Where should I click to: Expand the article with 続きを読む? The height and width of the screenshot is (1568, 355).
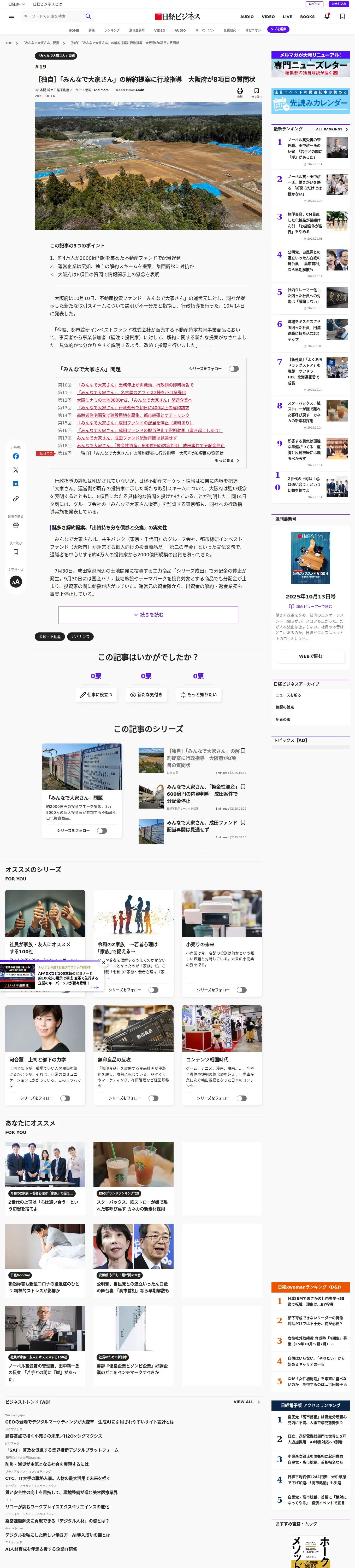click(148, 615)
